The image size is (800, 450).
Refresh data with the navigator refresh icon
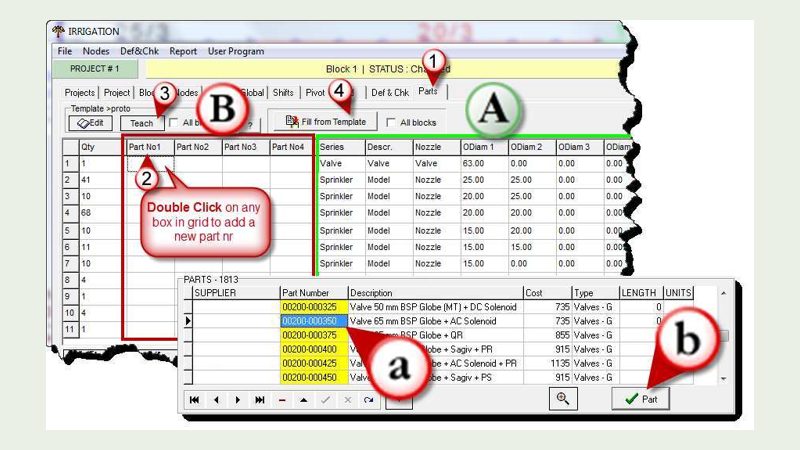[369, 400]
